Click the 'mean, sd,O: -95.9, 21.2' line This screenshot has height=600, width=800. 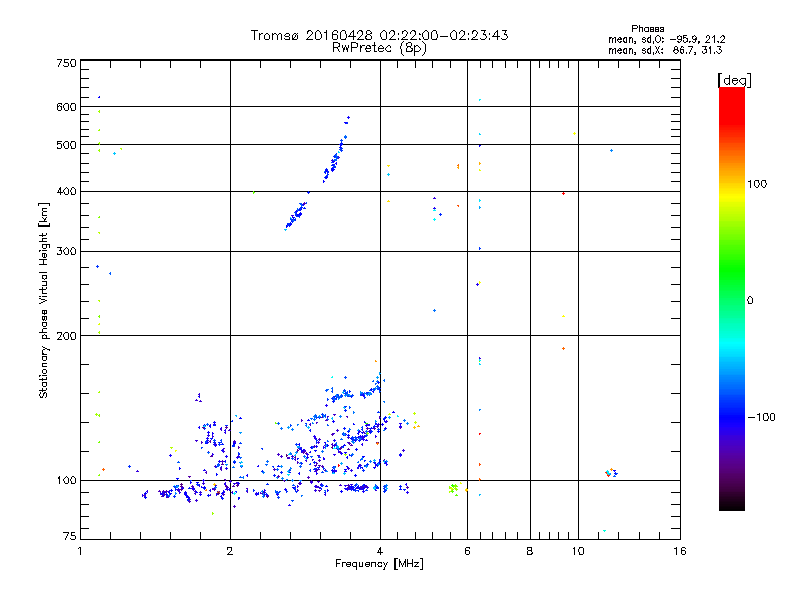pyautogui.click(x=666, y=39)
